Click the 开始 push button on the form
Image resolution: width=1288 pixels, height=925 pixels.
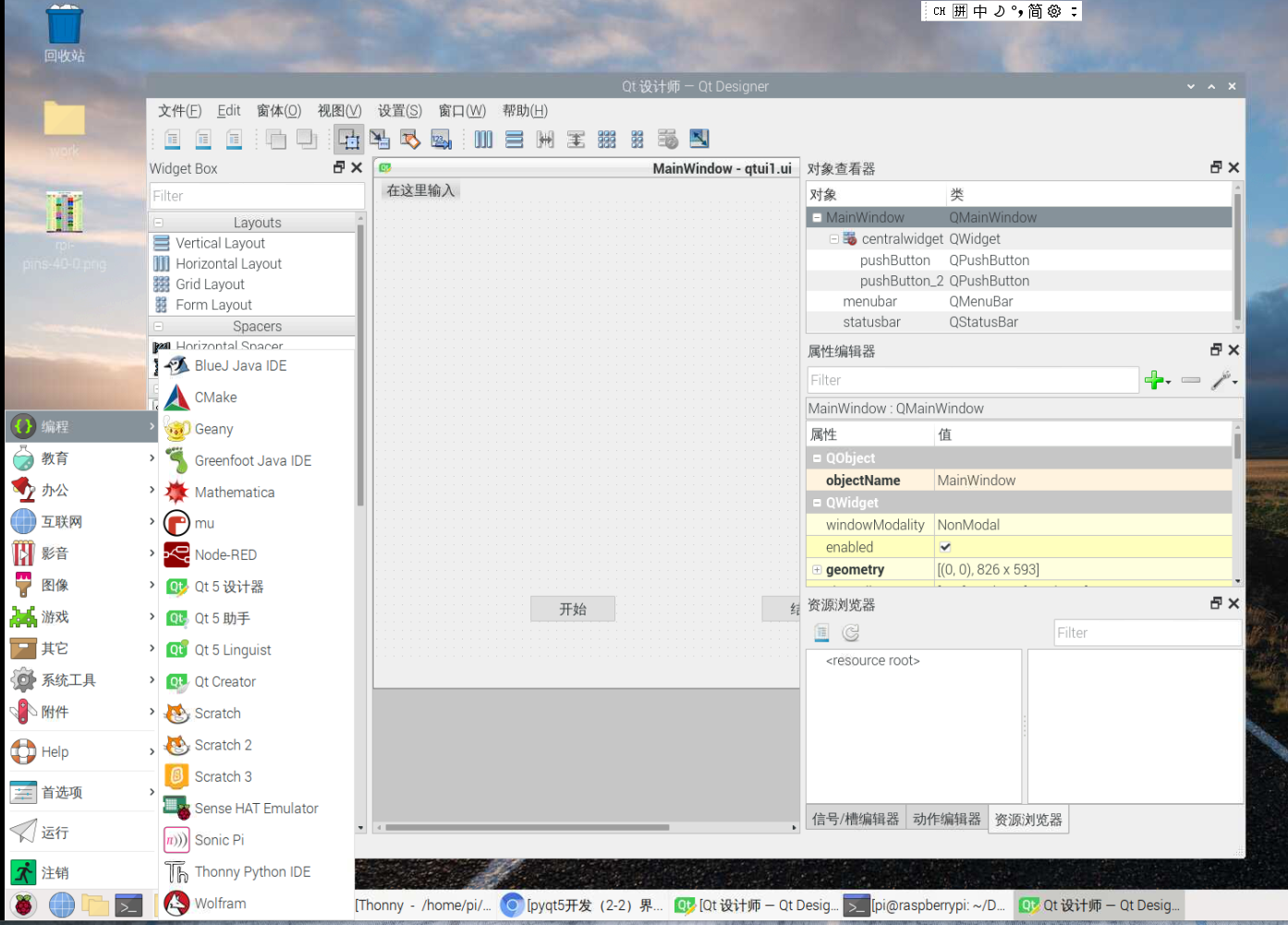pyautogui.click(x=573, y=609)
